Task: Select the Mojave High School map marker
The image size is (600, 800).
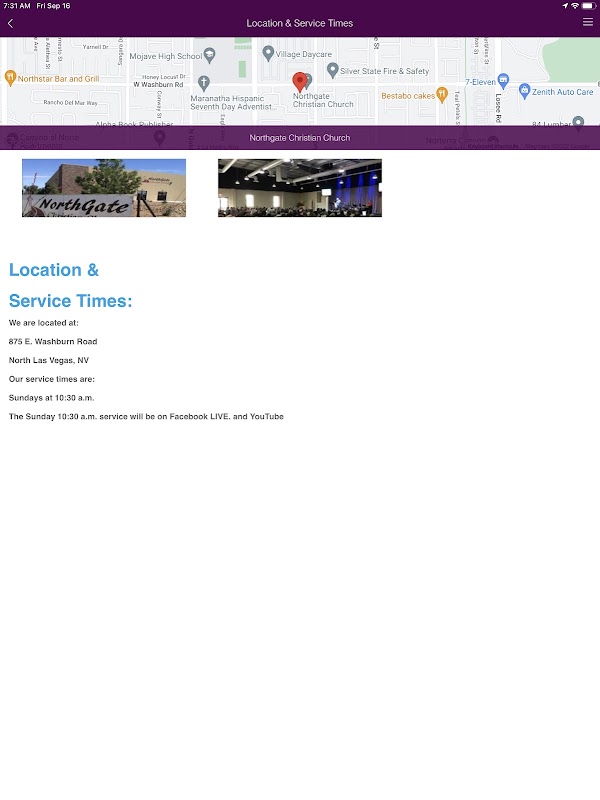Action: point(210,55)
